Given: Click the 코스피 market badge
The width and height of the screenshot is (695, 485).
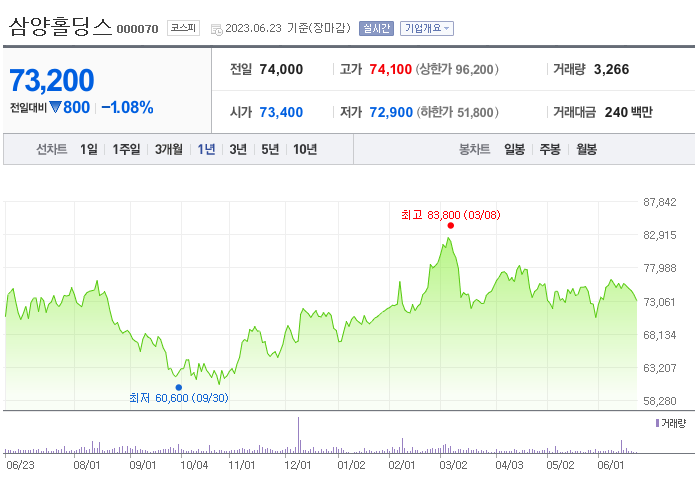Looking at the screenshot, I should [183, 28].
